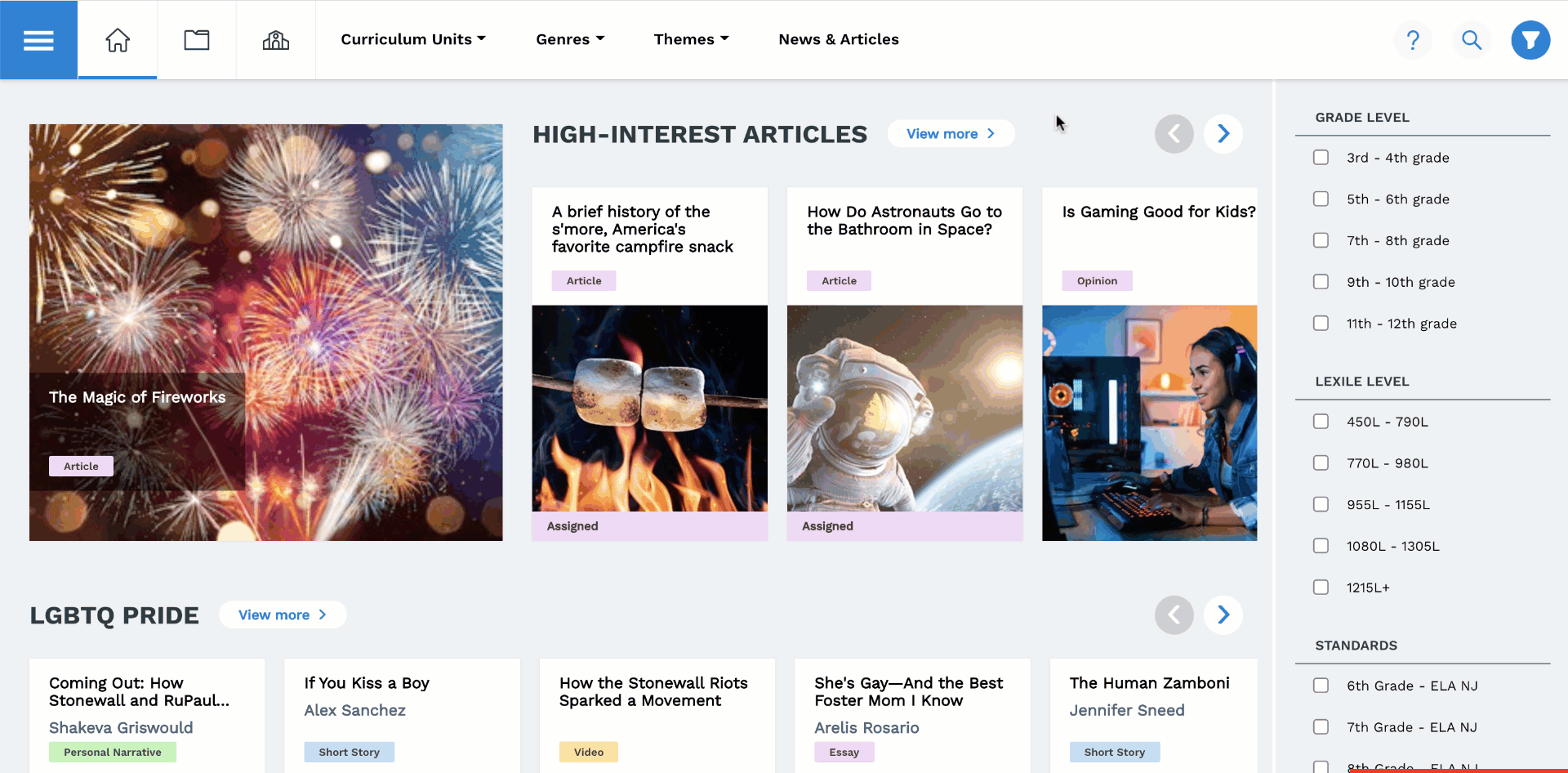This screenshot has width=1568, height=773.
Task: Click author name Jennifer Sneed
Action: click(x=1127, y=710)
